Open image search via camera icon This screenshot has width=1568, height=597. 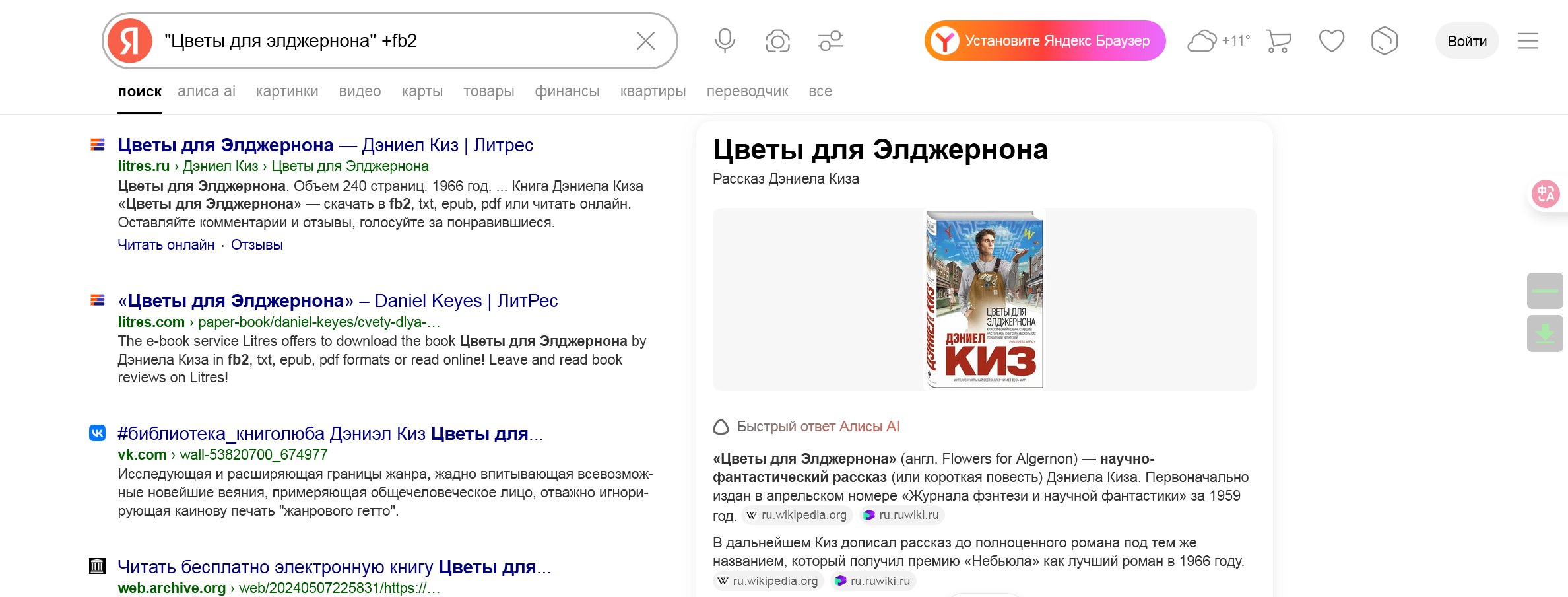pyautogui.click(x=777, y=41)
